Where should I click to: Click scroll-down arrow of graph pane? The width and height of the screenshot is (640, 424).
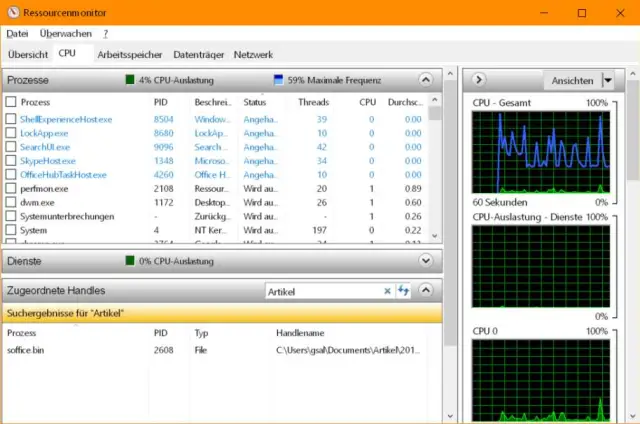click(x=633, y=416)
